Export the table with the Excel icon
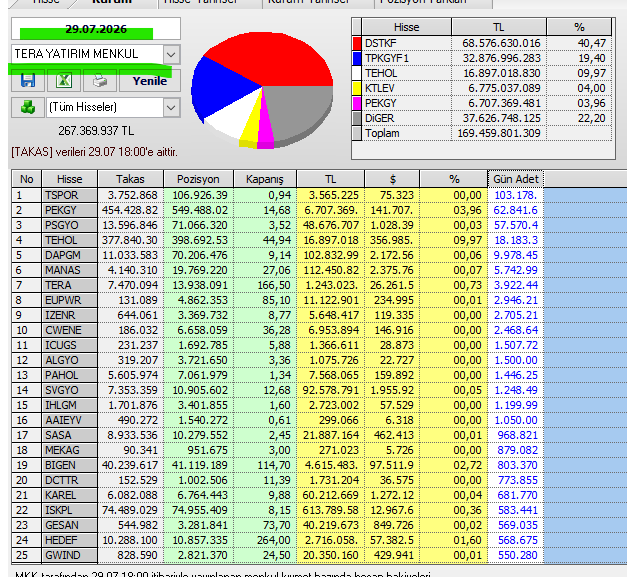This screenshot has height=577, width=627. [64, 81]
